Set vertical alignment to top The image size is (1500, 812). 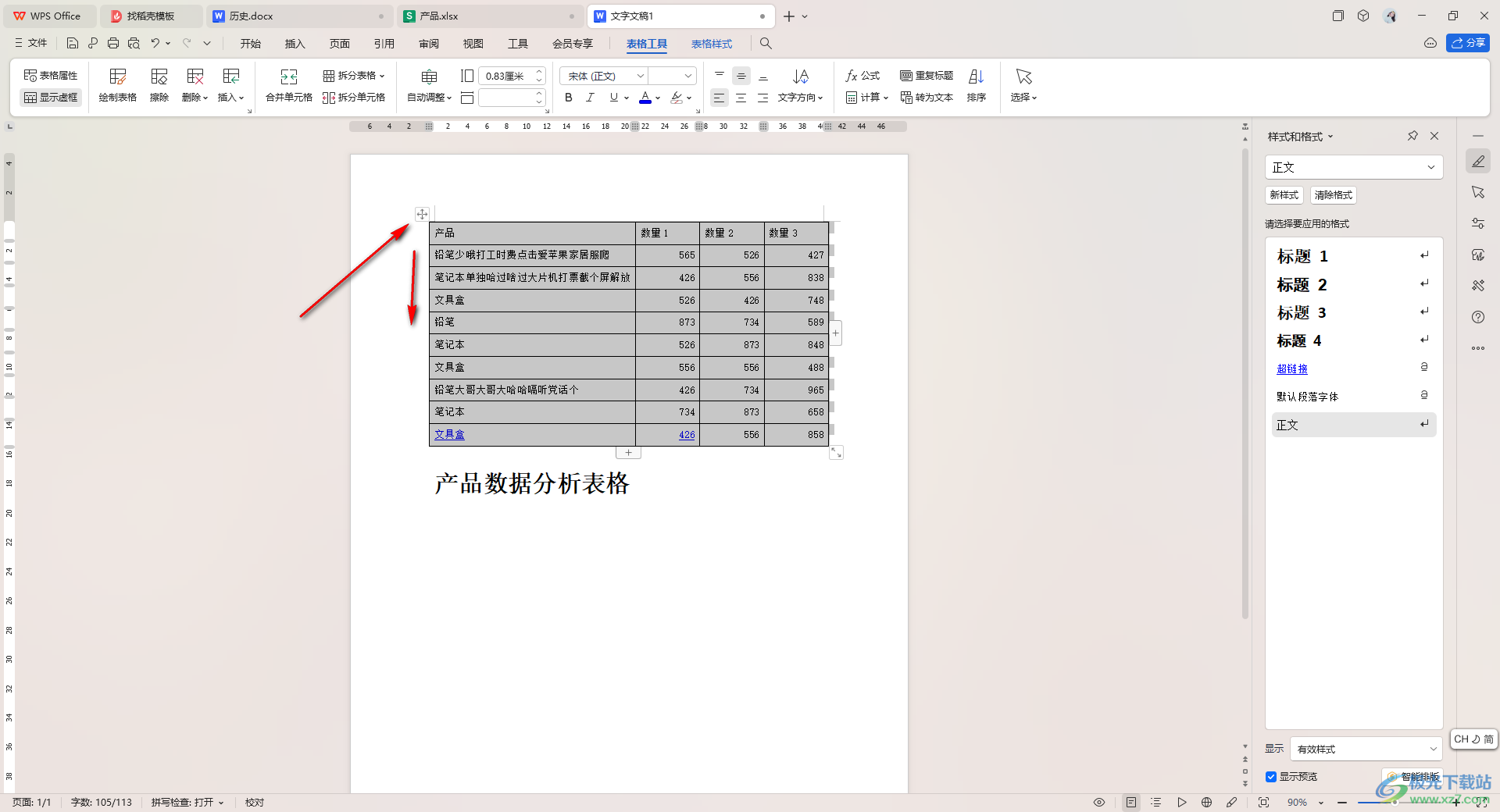(x=720, y=76)
